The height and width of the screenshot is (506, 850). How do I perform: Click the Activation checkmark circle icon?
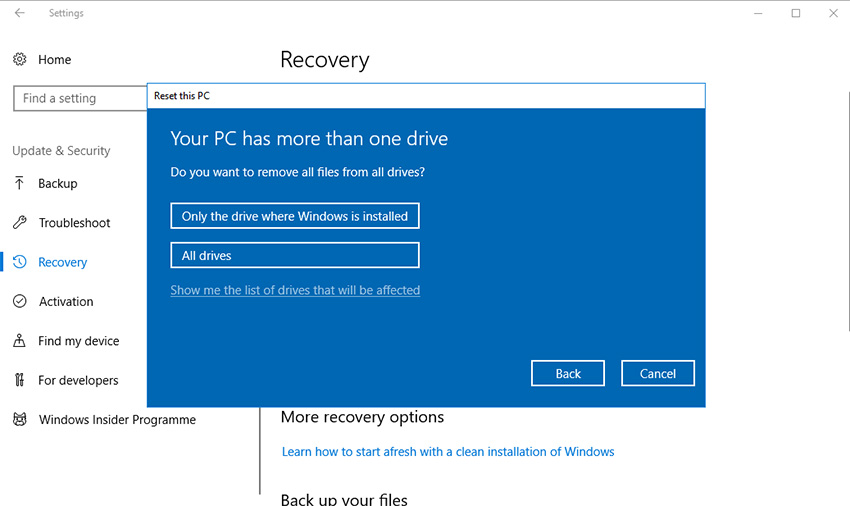[20, 301]
